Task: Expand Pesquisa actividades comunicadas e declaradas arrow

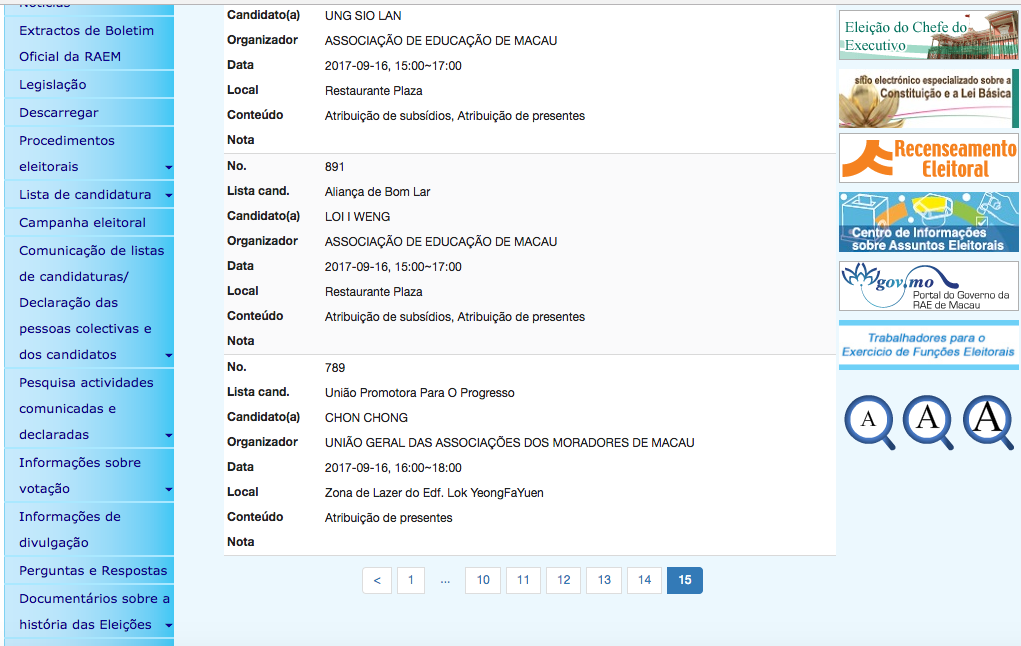Action: pos(168,436)
